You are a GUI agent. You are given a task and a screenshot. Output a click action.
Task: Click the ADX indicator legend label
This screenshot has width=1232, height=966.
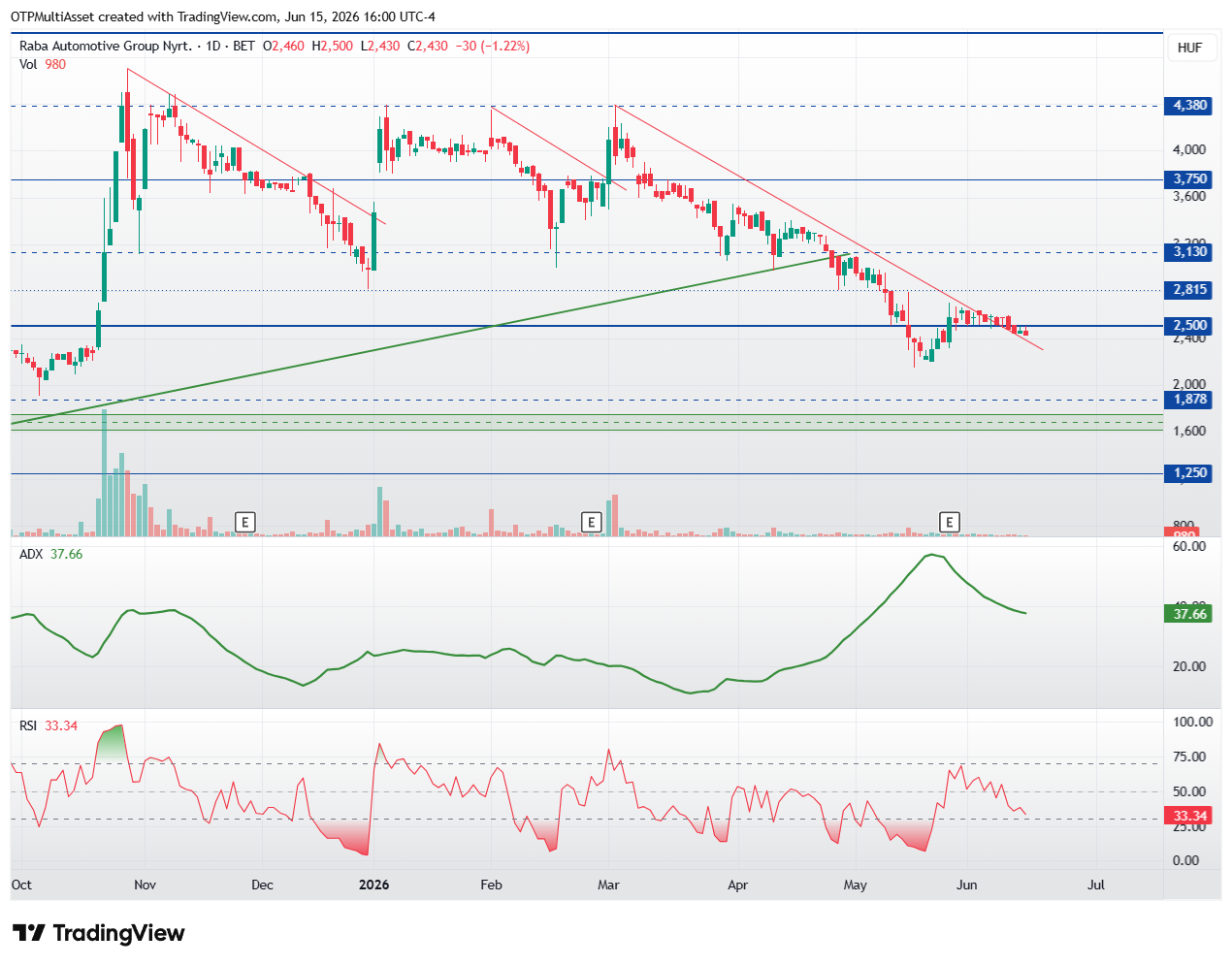pyautogui.click(x=32, y=554)
